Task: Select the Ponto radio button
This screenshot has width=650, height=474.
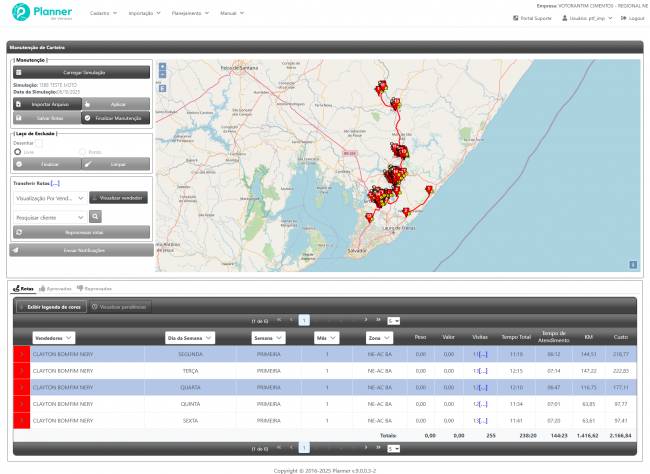Action: pos(82,151)
